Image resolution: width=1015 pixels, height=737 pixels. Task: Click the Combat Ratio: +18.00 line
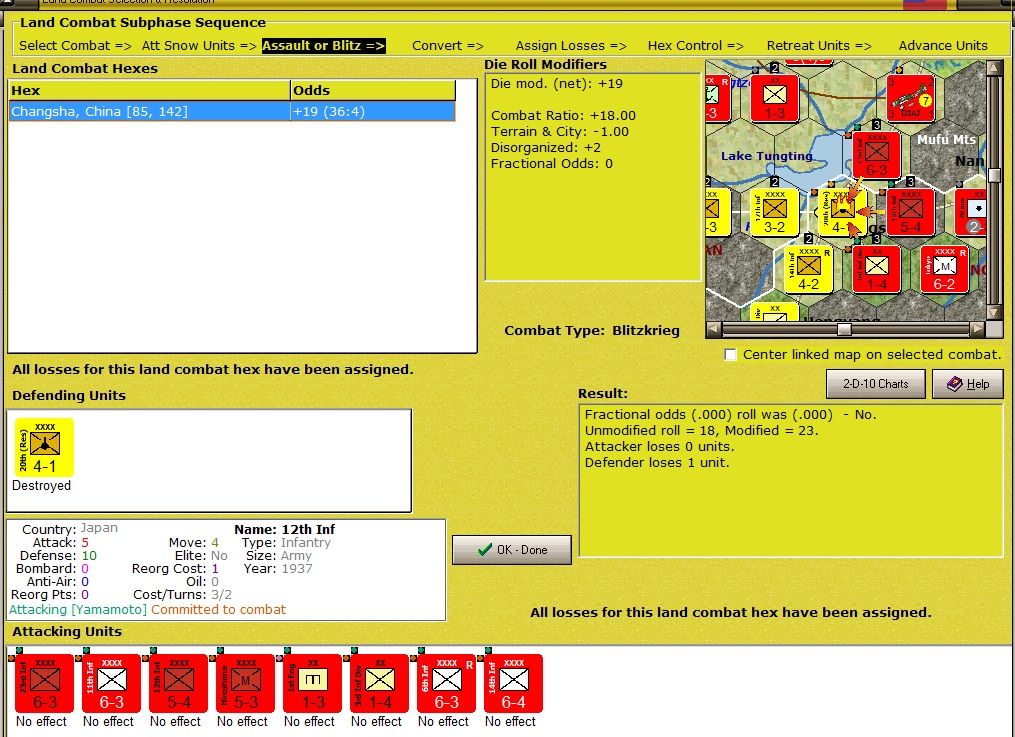(563, 116)
